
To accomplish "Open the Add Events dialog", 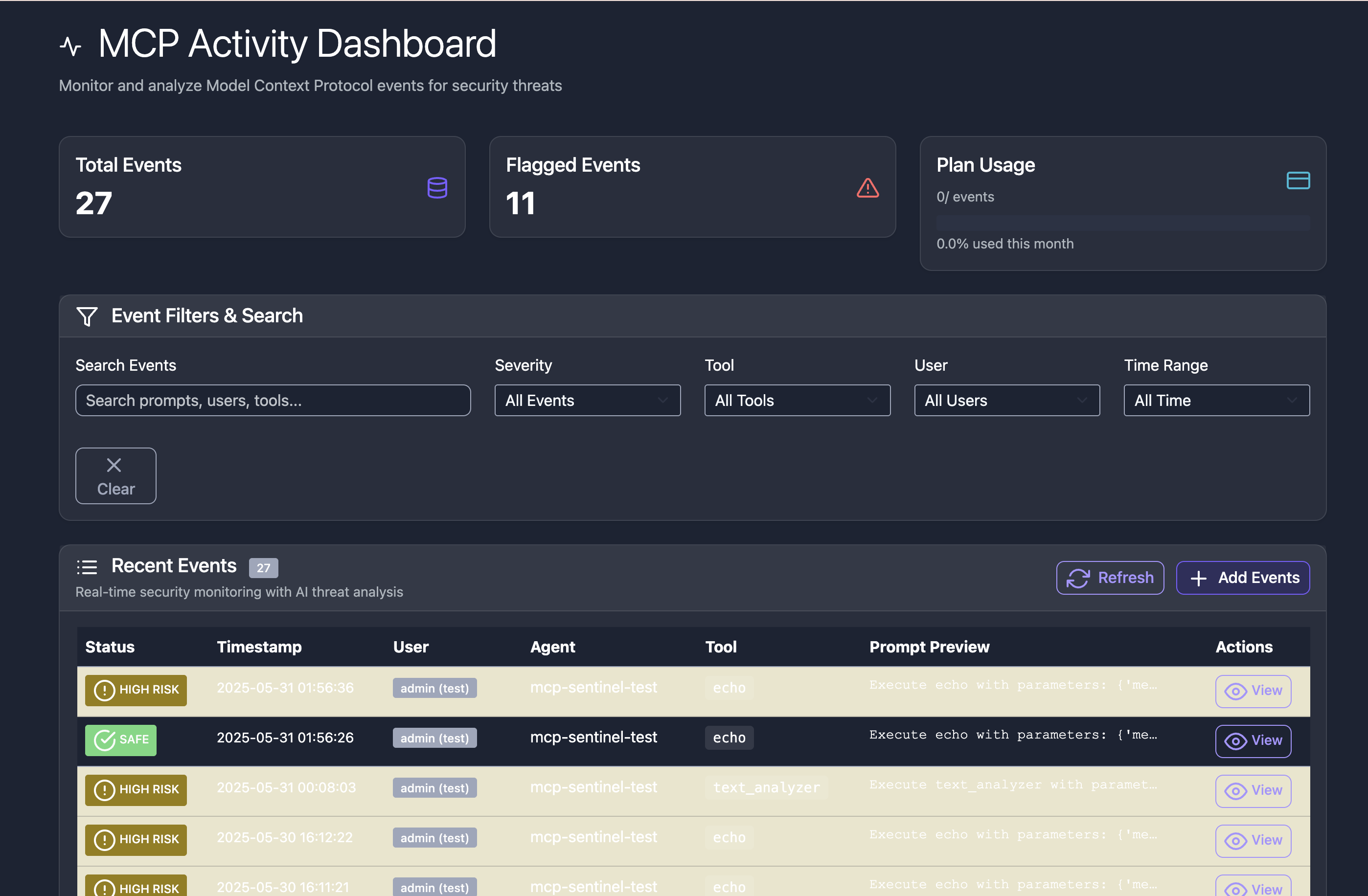I will click(x=1243, y=578).
